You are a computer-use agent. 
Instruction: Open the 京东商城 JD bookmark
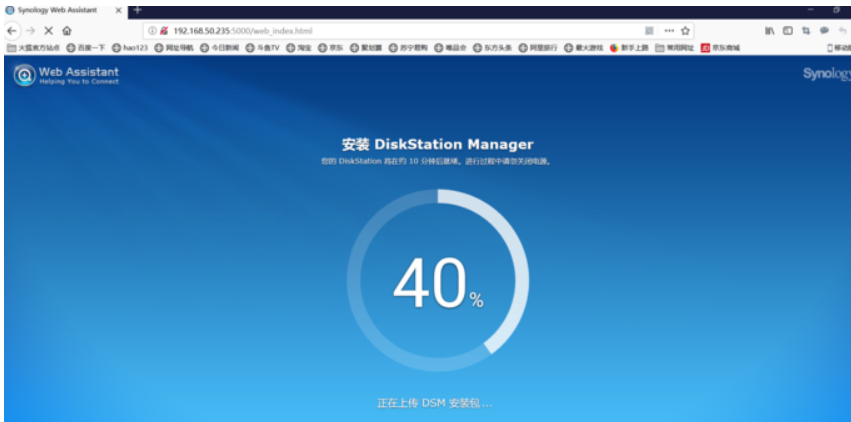(720, 48)
